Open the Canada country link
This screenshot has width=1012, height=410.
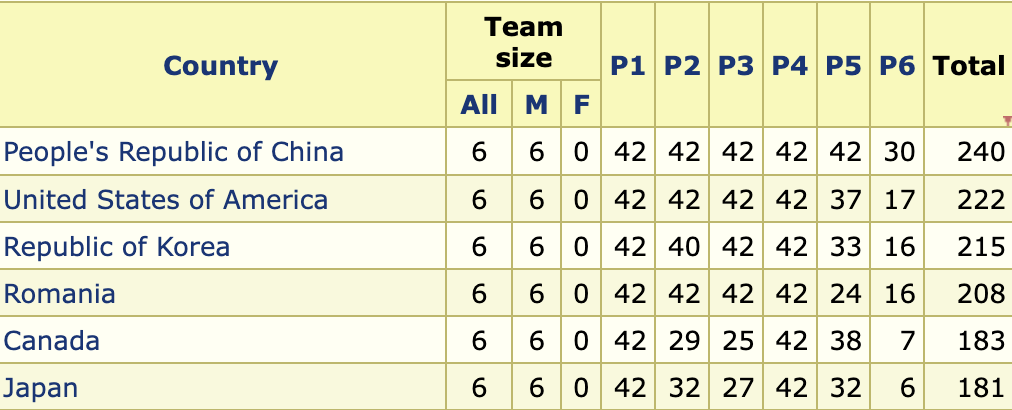pos(52,341)
